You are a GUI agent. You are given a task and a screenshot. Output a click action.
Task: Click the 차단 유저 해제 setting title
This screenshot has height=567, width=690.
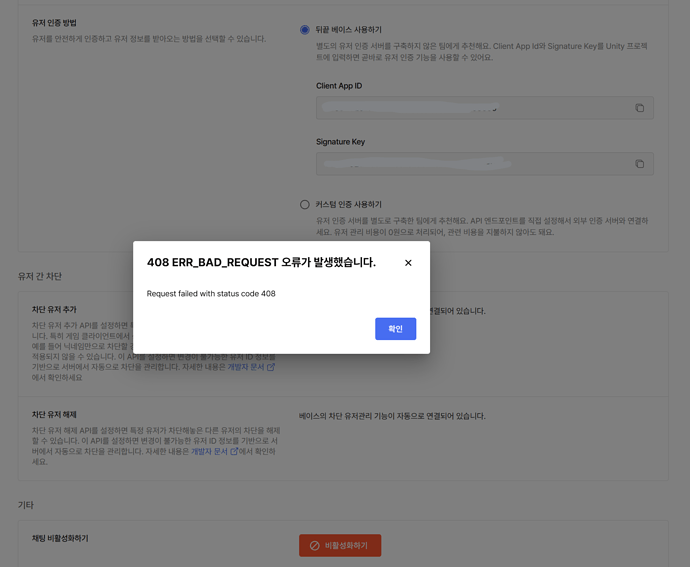pos(54,414)
